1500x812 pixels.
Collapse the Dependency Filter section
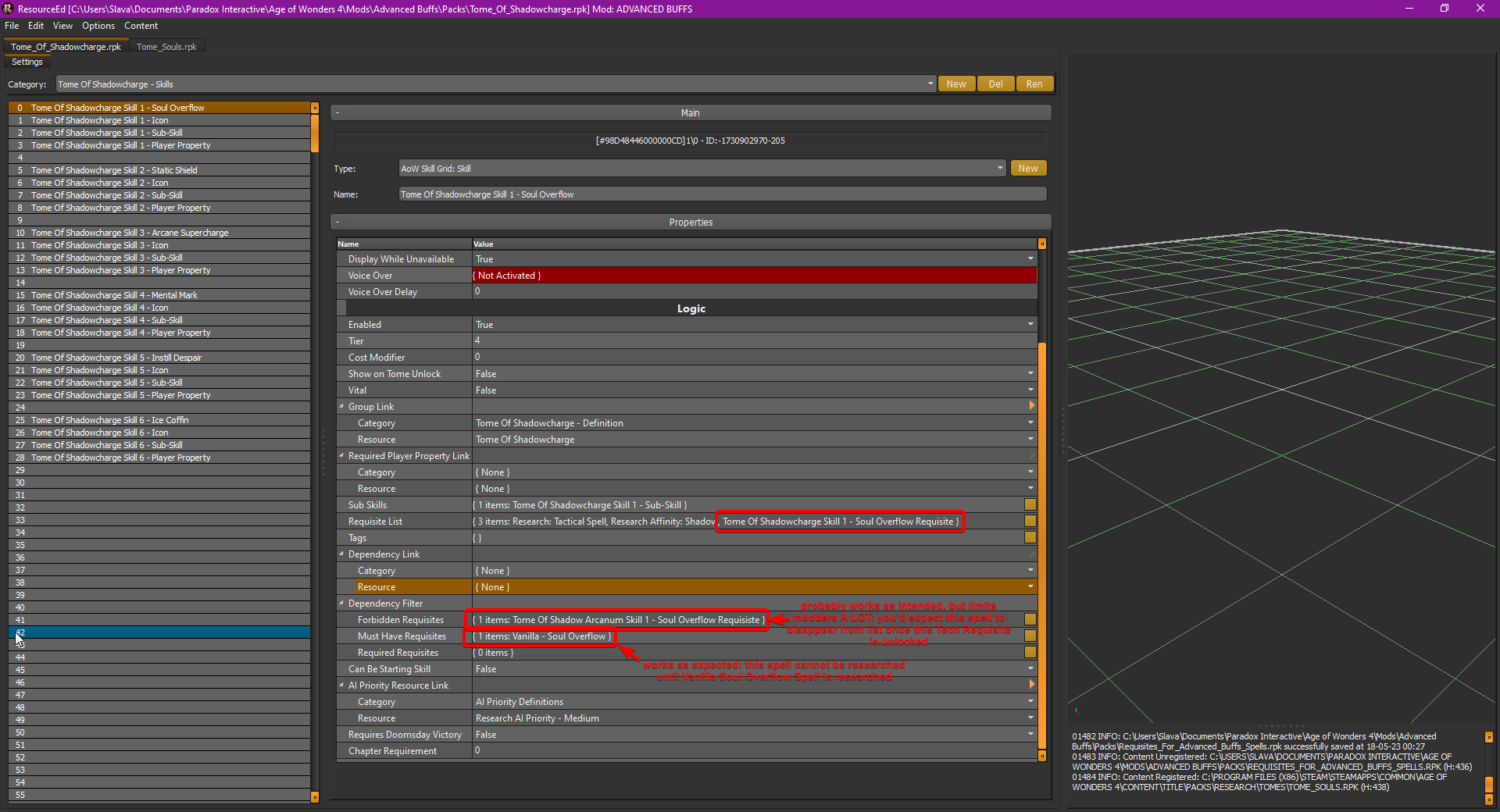pos(341,603)
